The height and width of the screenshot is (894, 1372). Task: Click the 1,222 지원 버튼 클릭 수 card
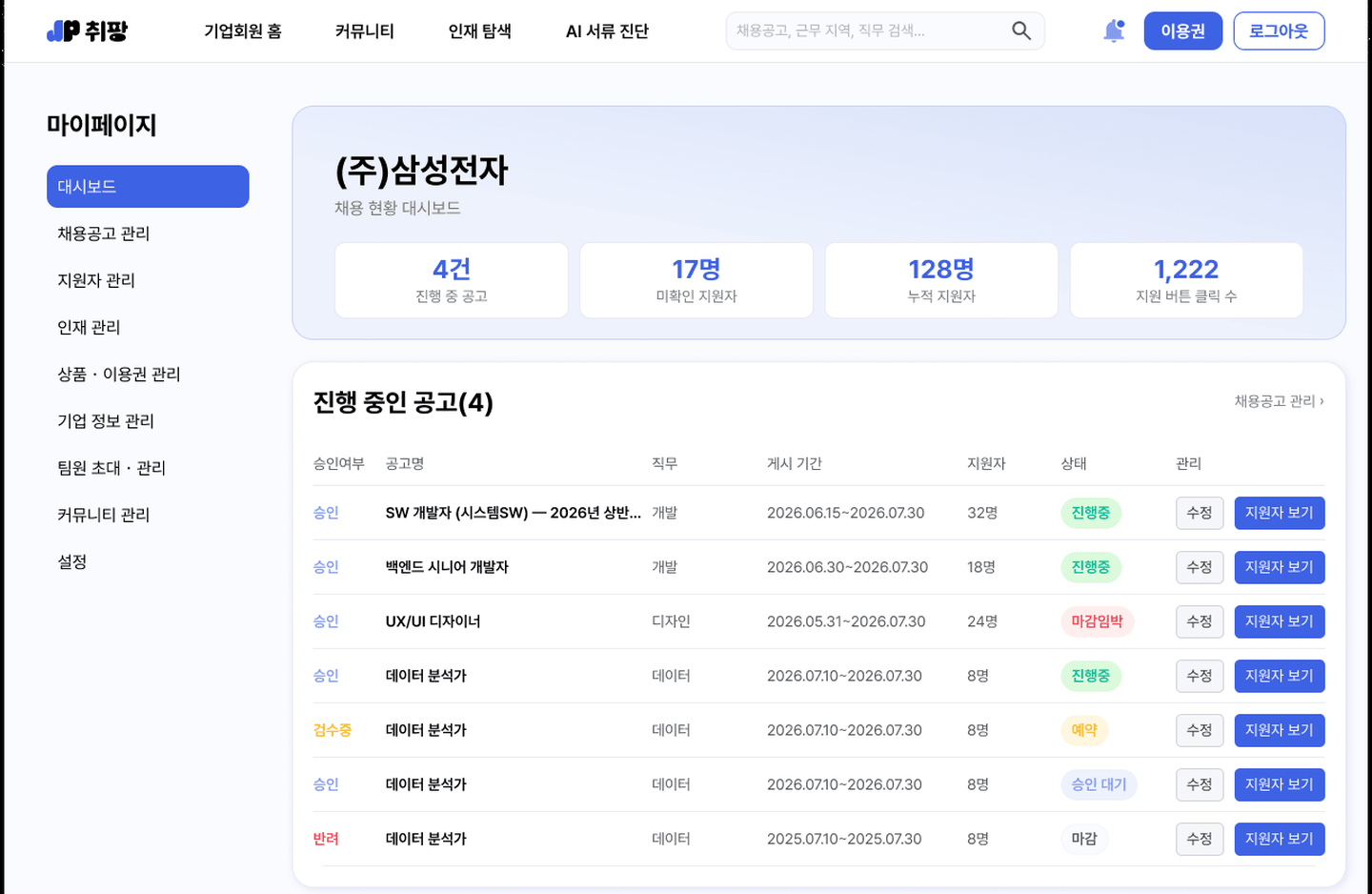(1186, 280)
